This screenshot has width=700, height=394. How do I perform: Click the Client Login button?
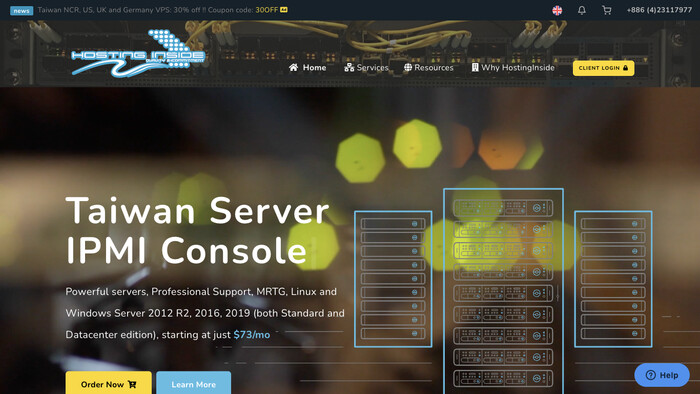(x=603, y=68)
